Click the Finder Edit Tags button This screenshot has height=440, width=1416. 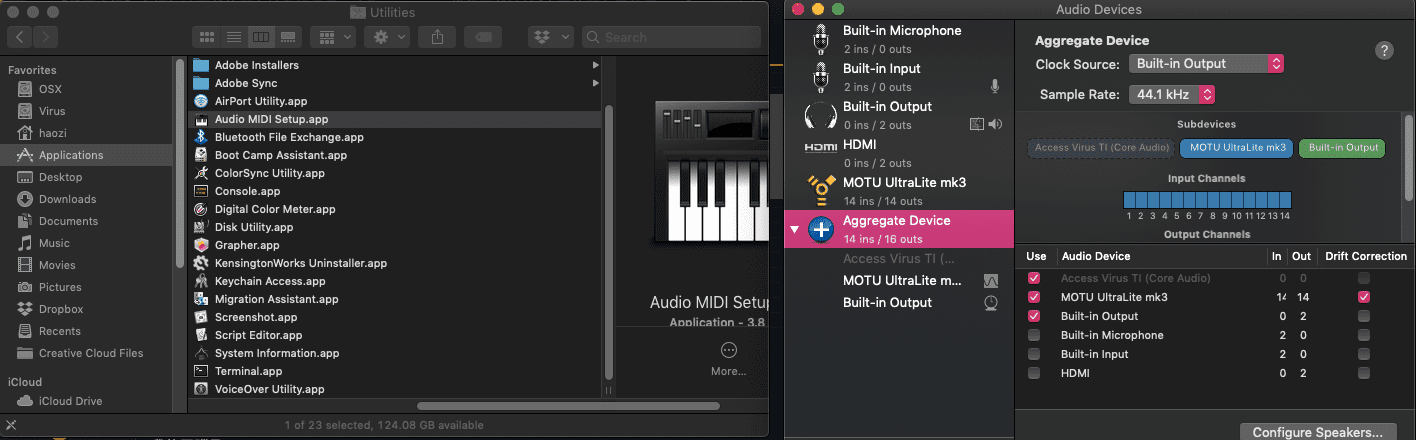click(484, 37)
